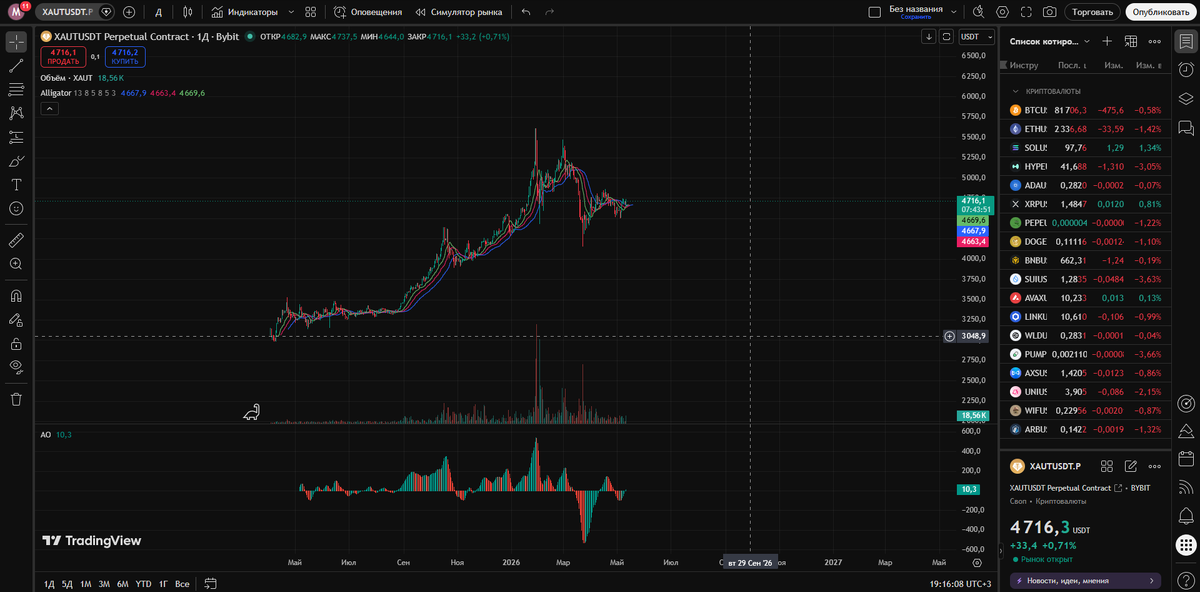Select the Все range tab

182,583
